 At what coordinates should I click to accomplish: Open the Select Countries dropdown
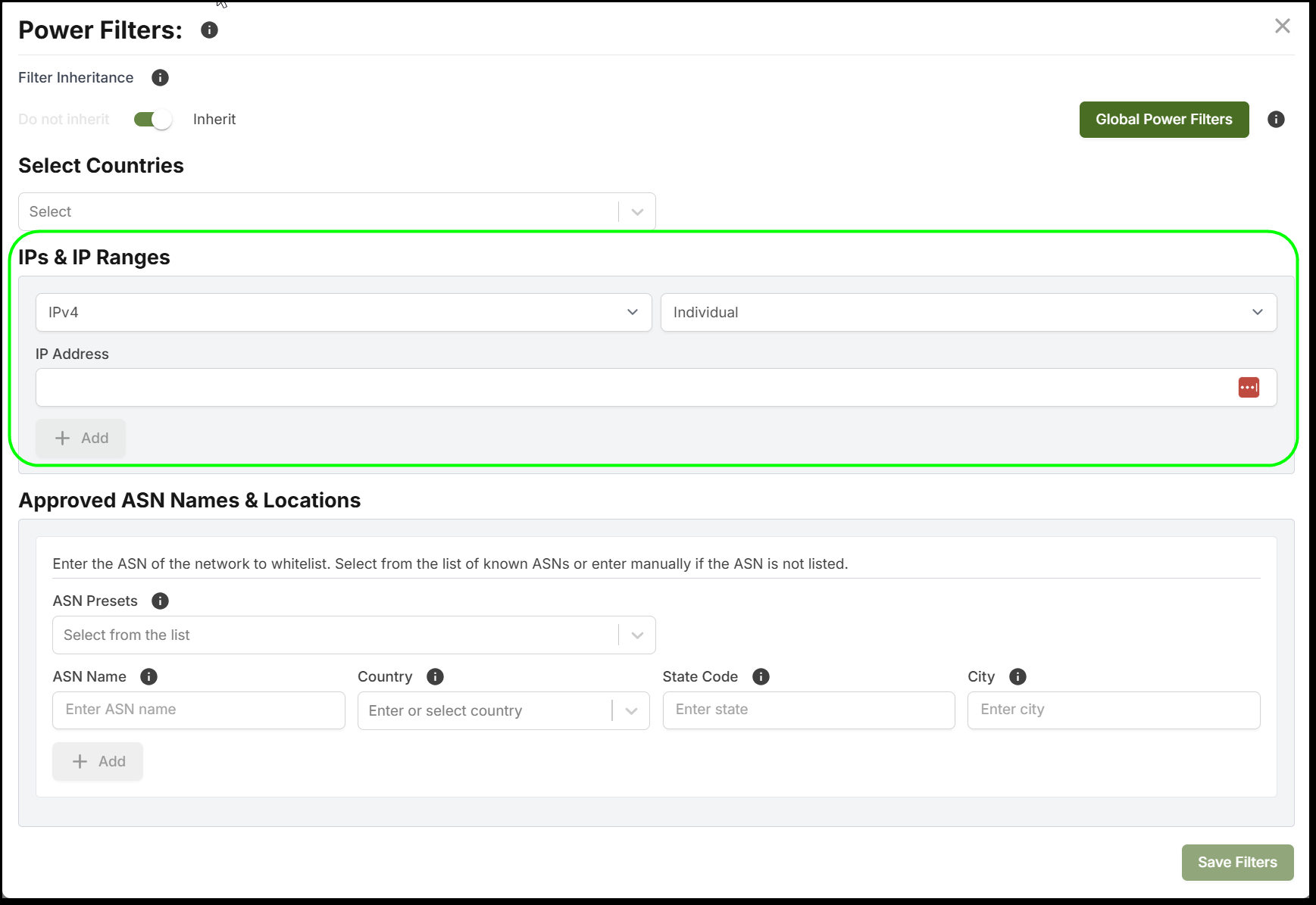[336, 212]
